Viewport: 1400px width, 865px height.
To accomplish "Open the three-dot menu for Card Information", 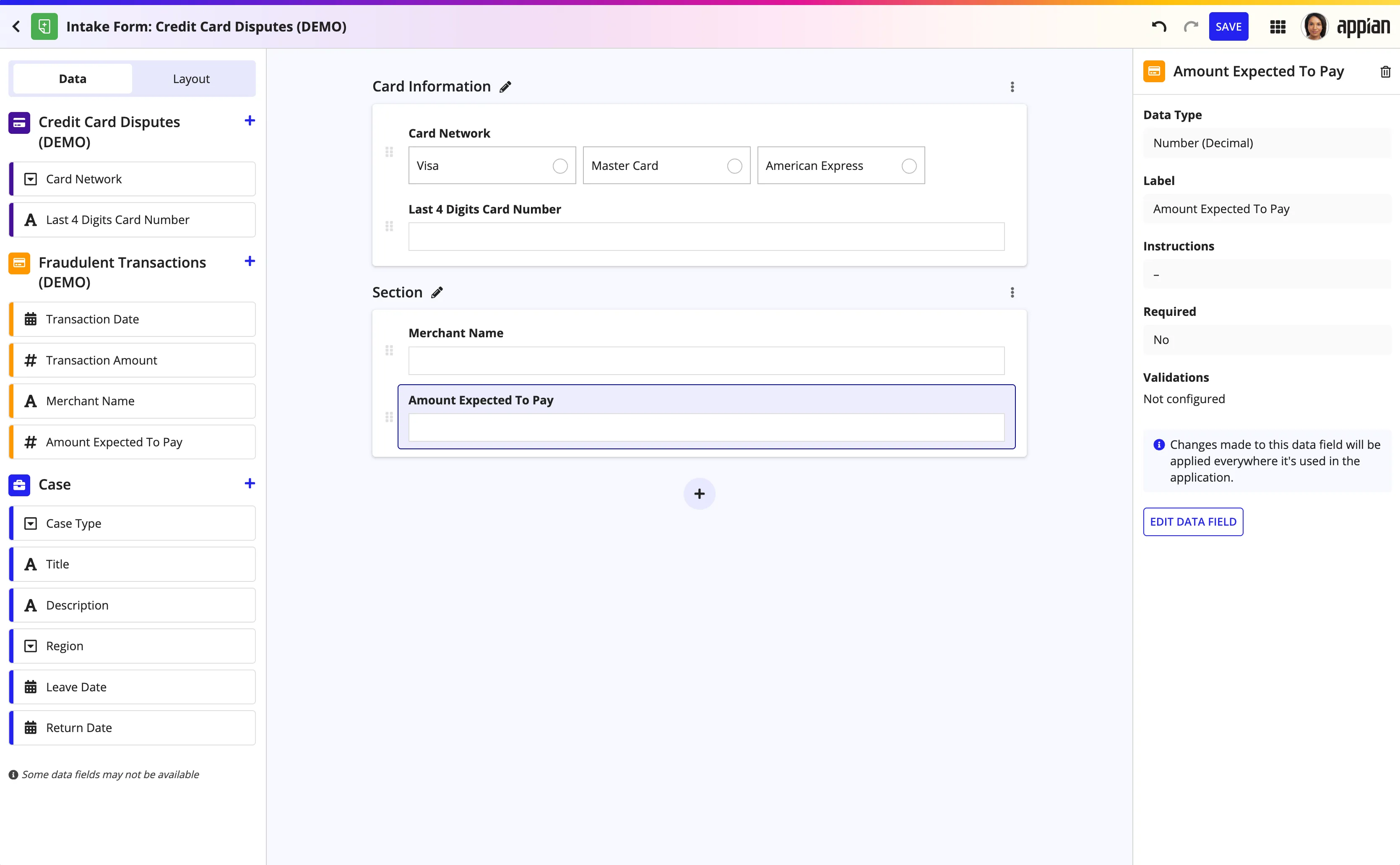I will [1012, 86].
